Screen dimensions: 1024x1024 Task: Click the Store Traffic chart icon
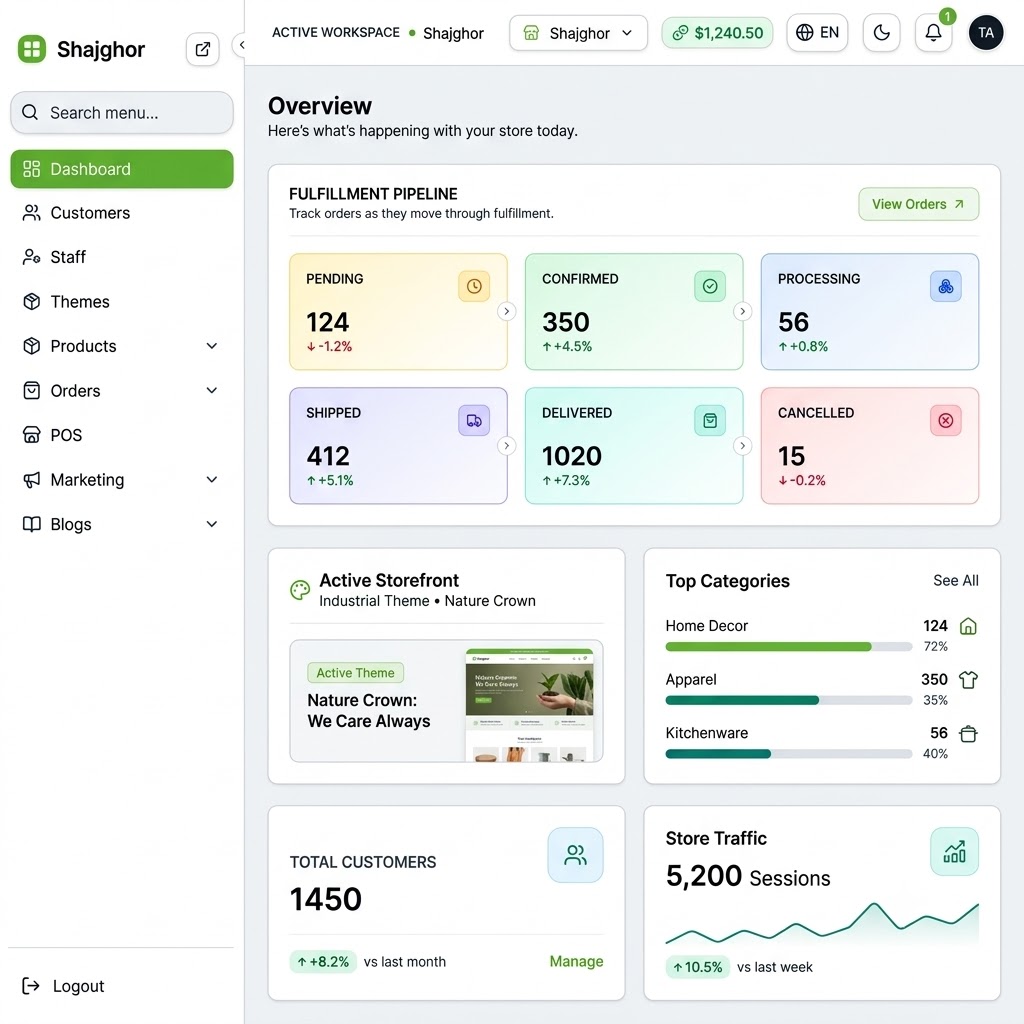[954, 852]
